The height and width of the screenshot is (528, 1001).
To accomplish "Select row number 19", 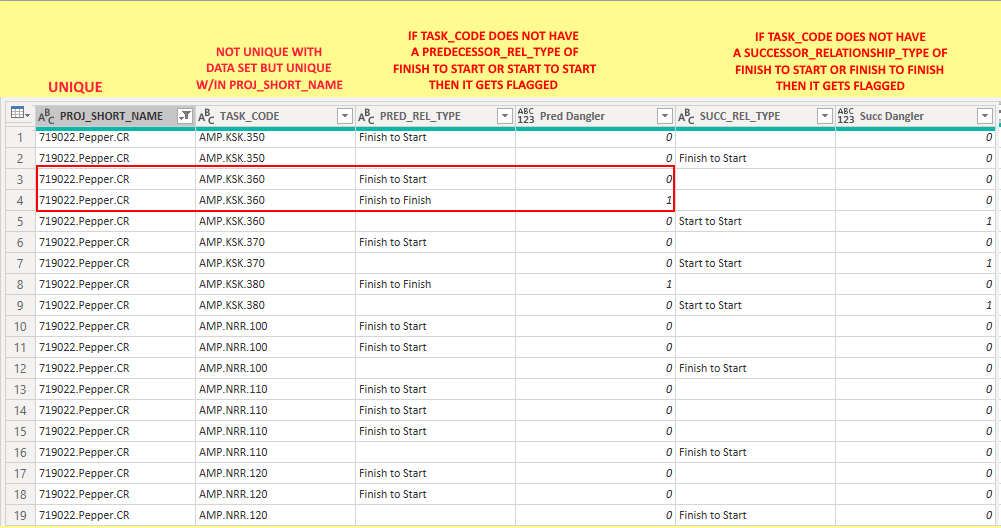I will (x=20, y=515).
